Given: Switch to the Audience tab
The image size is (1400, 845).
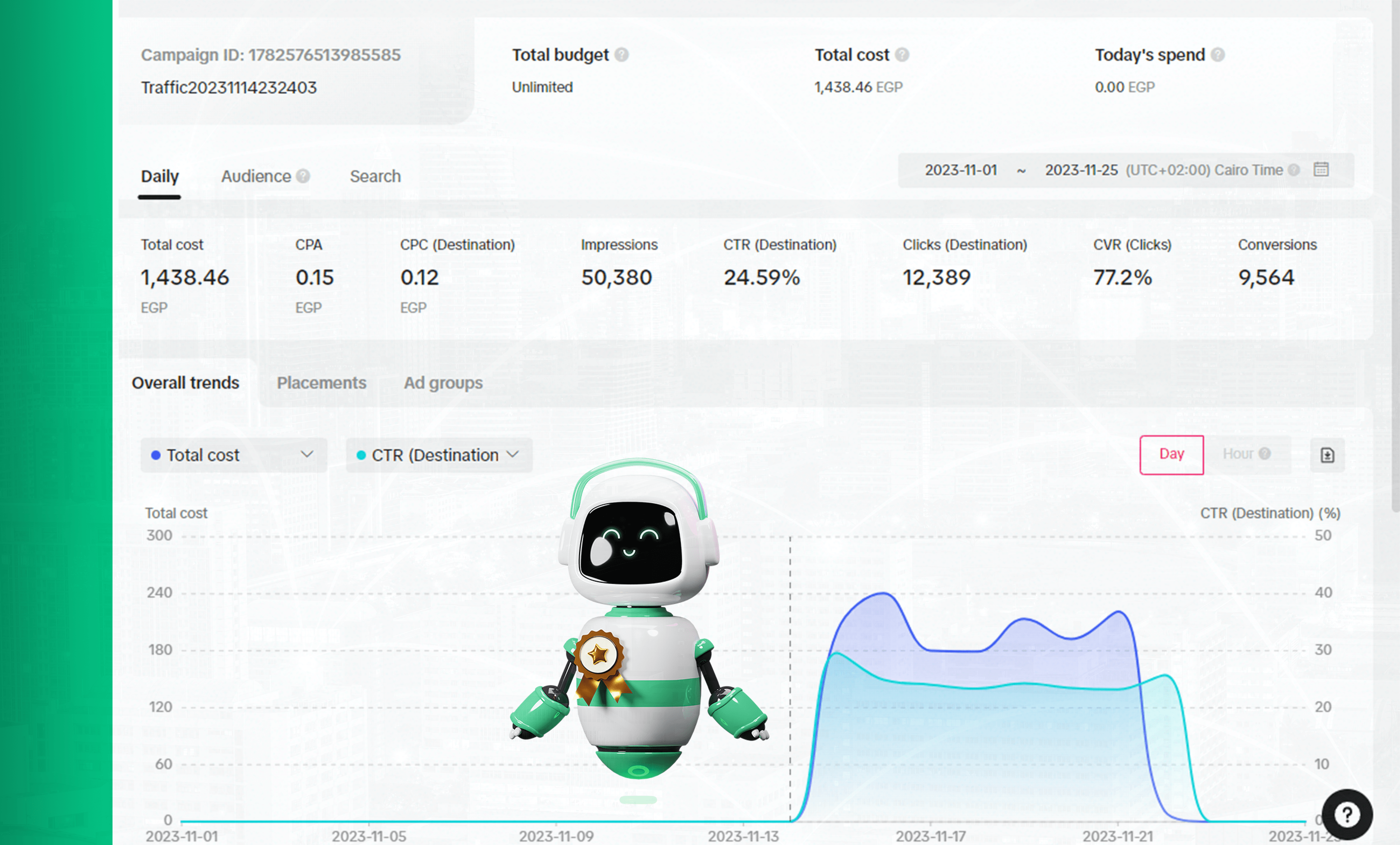Looking at the screenshot, I should coord(256,176).
